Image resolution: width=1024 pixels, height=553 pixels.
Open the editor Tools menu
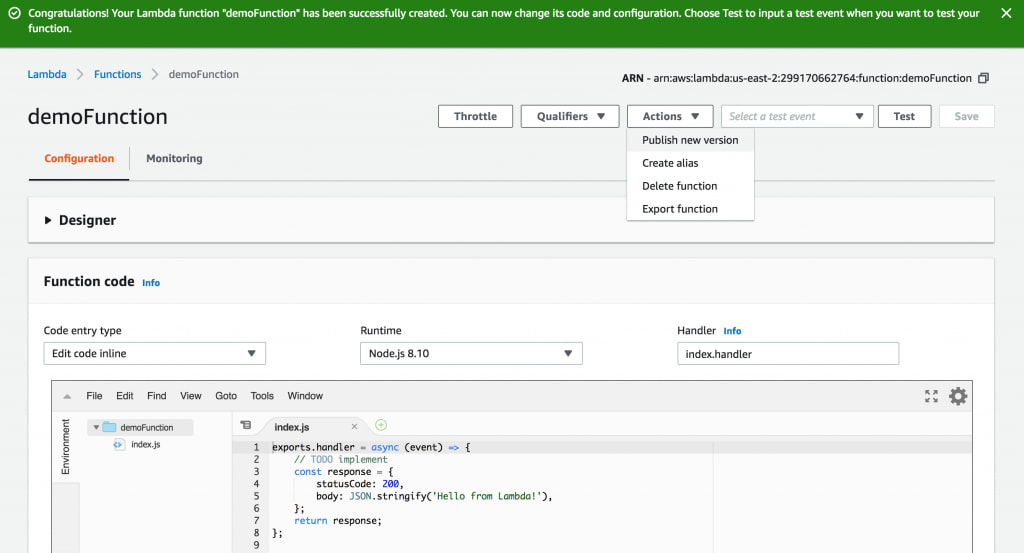coord(262,396)
